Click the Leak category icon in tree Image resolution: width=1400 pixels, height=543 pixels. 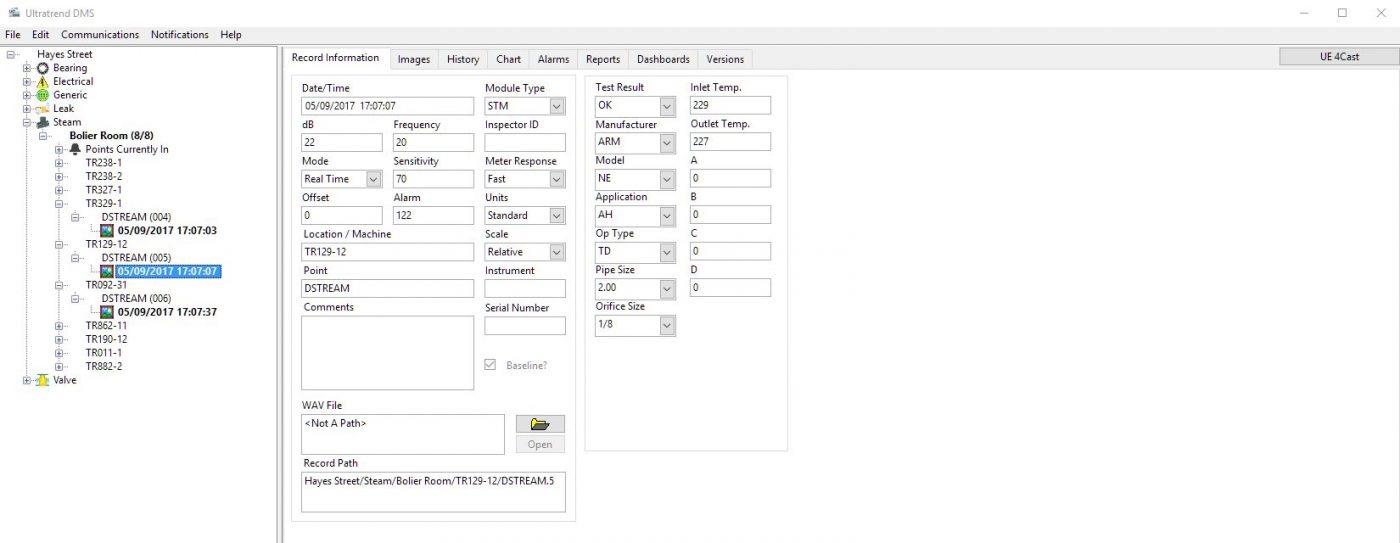(x=43, y=109)
